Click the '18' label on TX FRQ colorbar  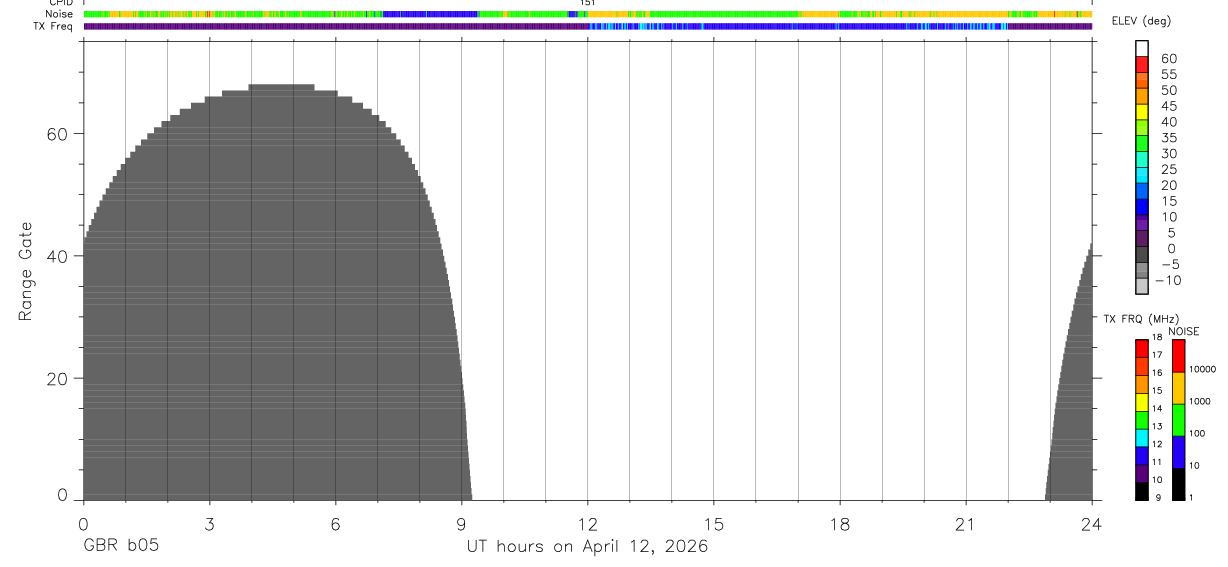(x=1157, y=337)
